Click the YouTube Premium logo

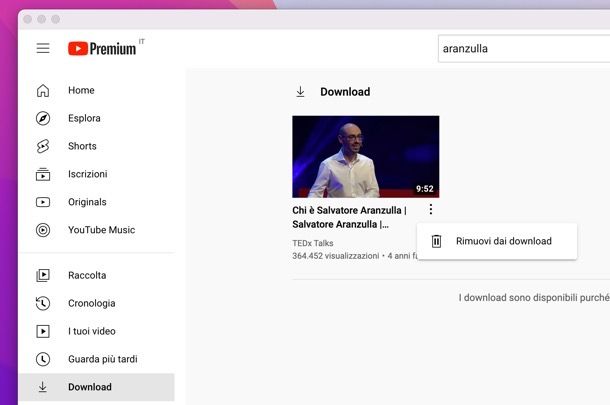[102, 49]
